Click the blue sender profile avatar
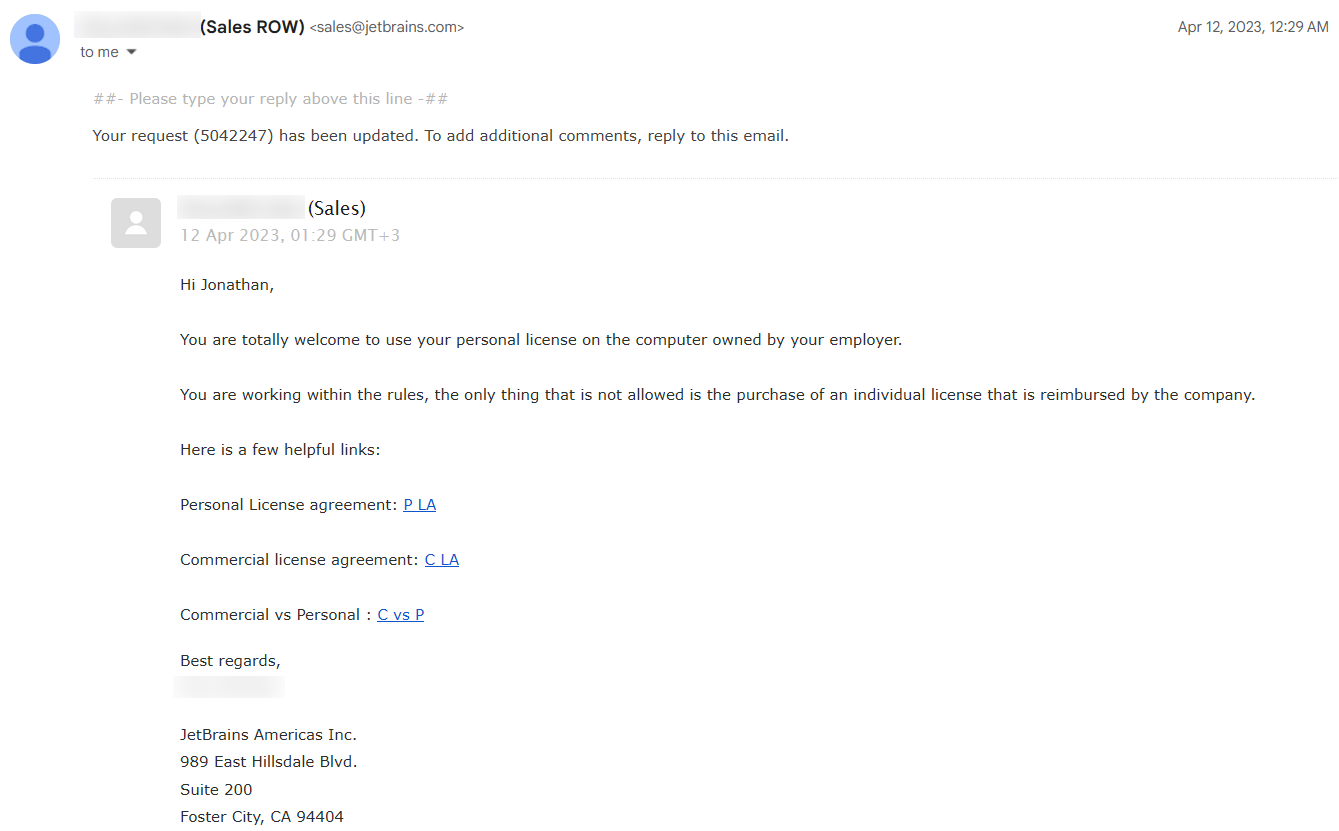The width and height of the screenshot is (1339, 831). pos(35,39)
